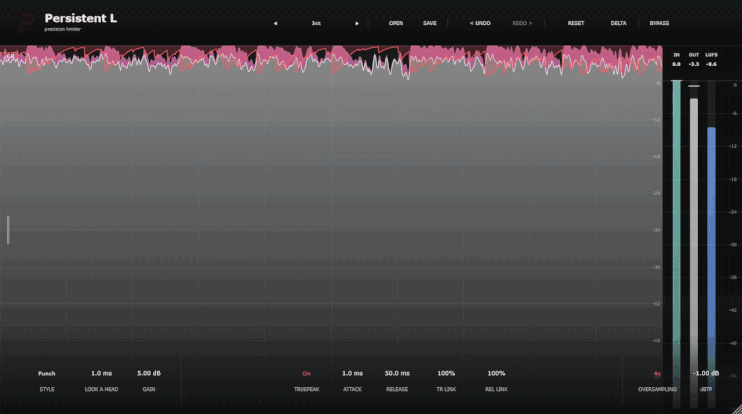The width and height of the screenshot is (742, 414).
Task: Click Open in the top bar
Action: [396, 23]
